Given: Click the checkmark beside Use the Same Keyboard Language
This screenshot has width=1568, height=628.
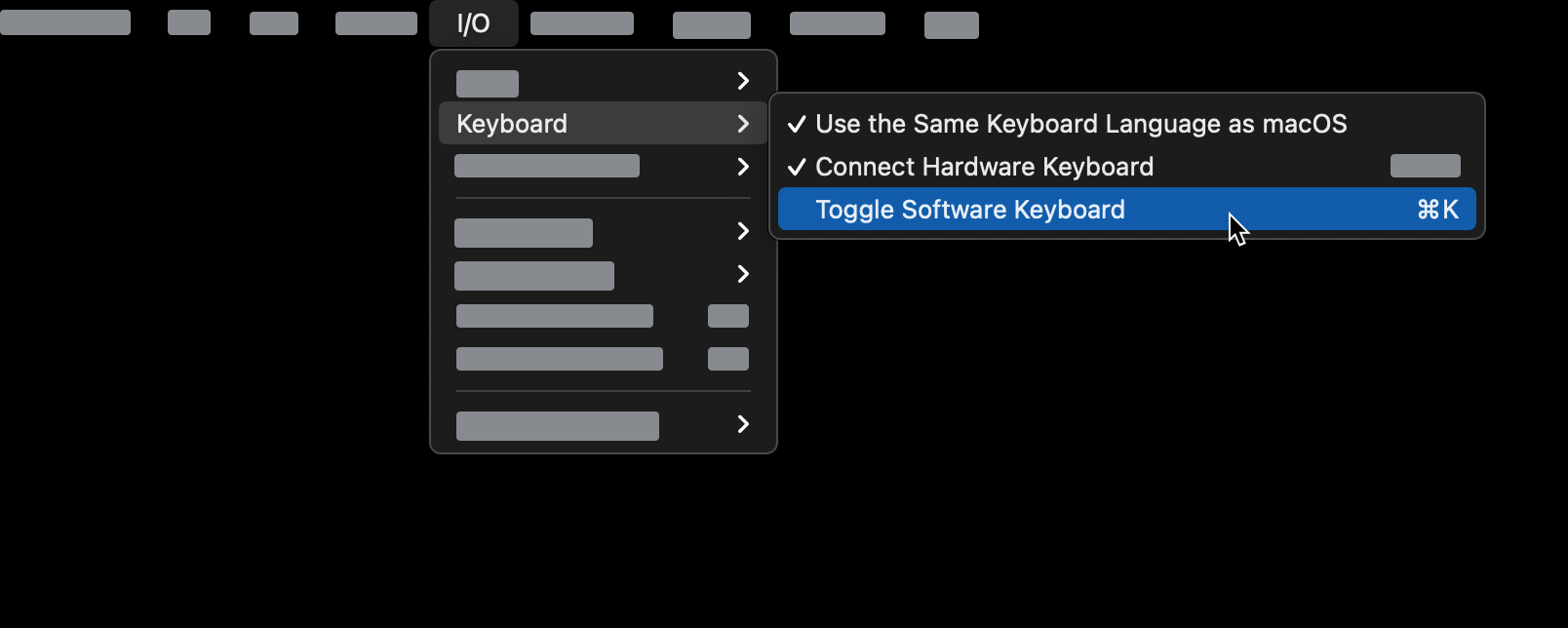Looking at the screenshot, I should point(797,124).
